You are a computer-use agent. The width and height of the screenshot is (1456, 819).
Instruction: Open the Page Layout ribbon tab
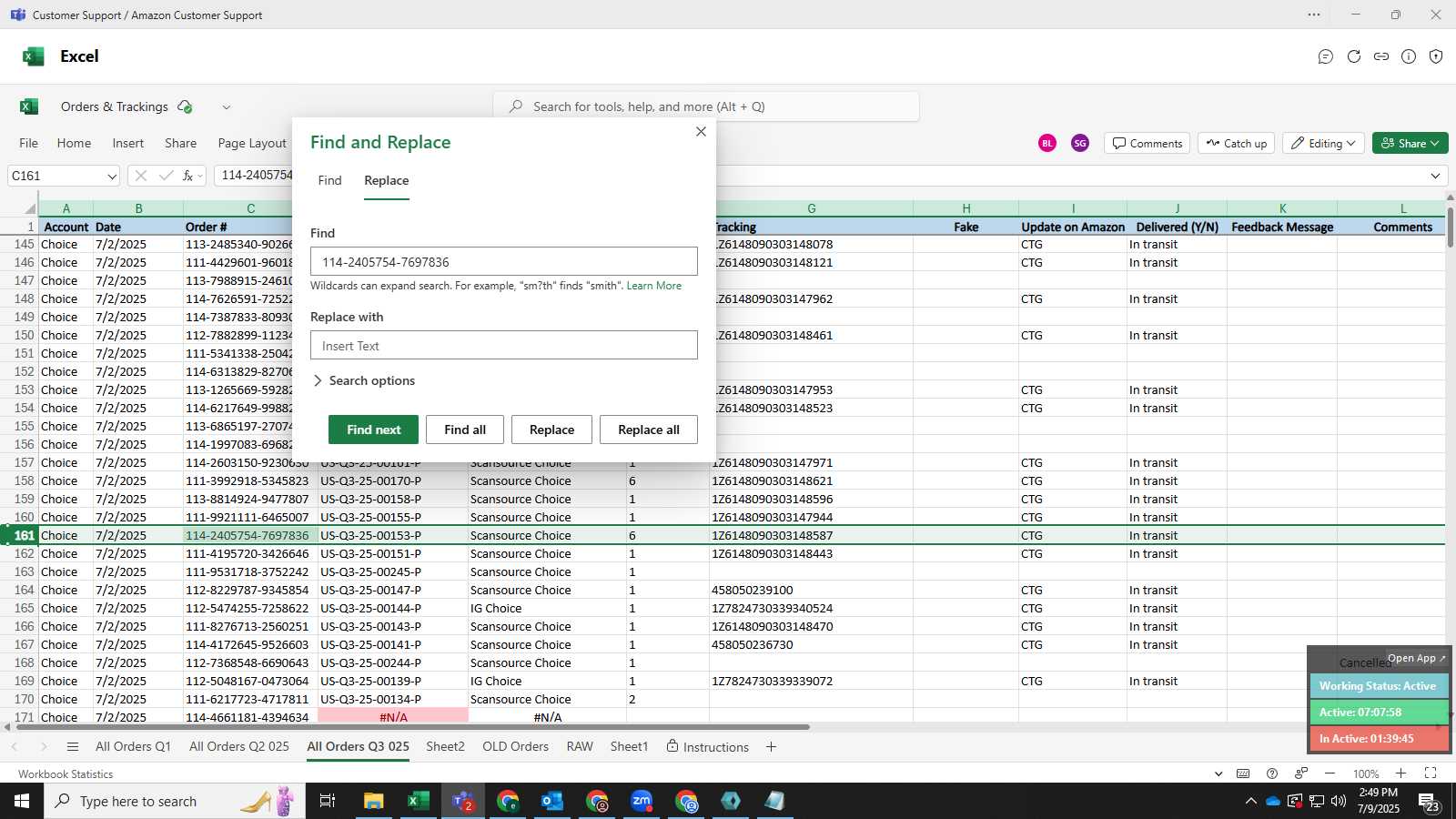click(252, 143)
